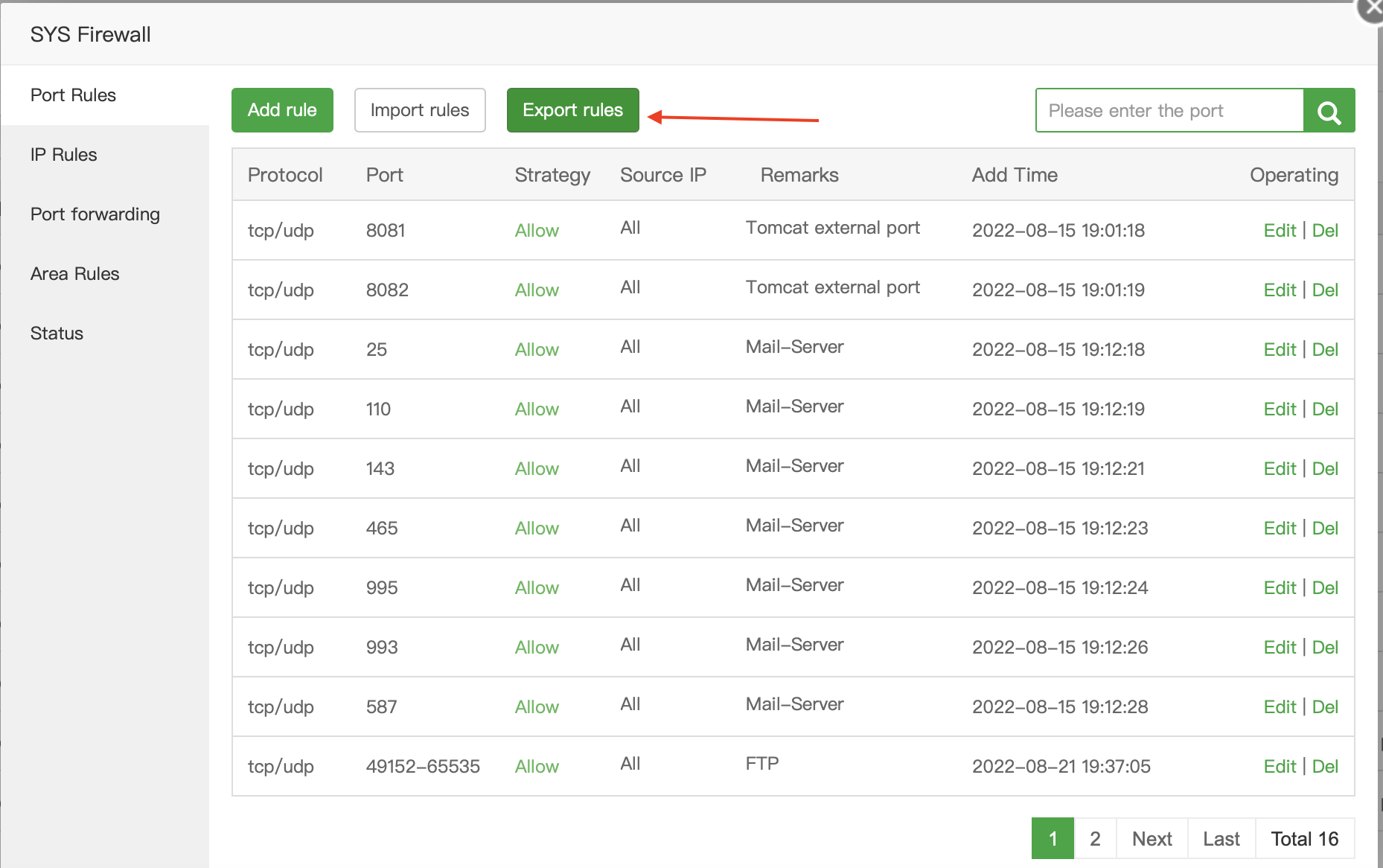Click the Add rule button
Screen dimensions: 1383x868
(282, 110)
